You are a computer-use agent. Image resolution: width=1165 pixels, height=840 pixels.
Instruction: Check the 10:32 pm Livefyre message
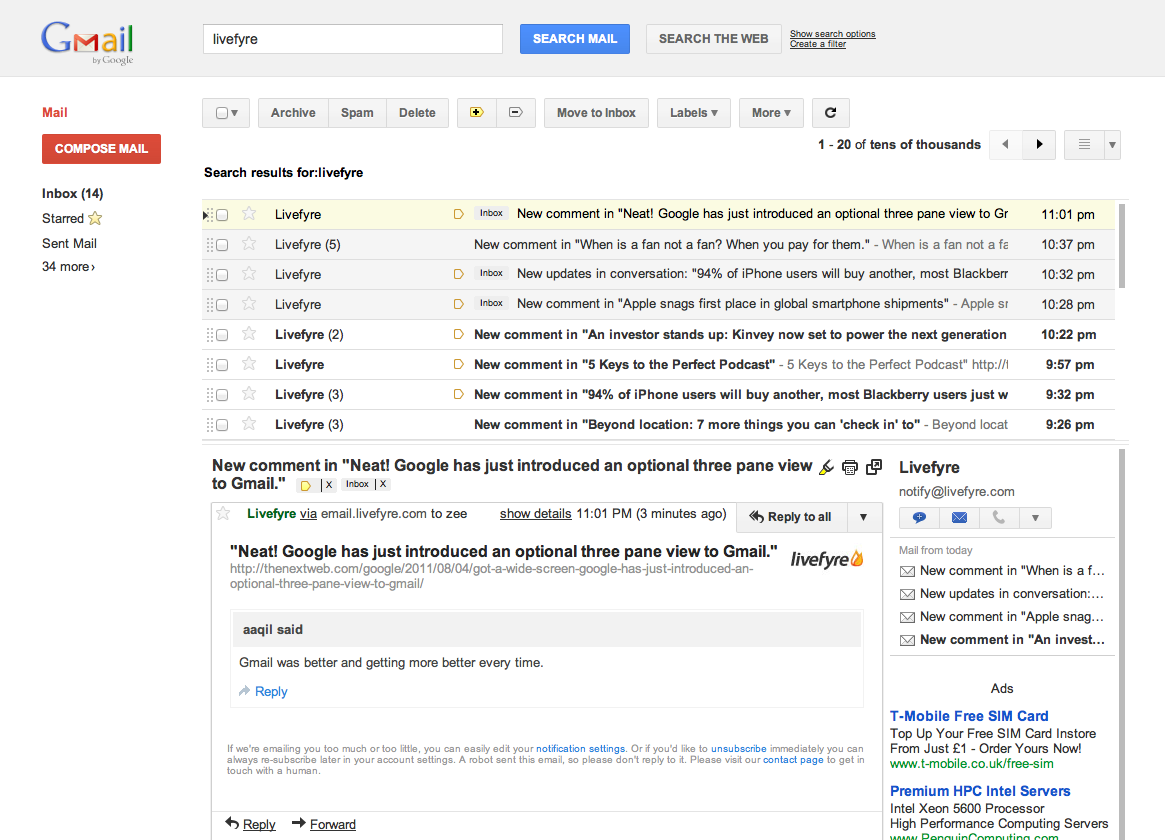click(221, 275)
